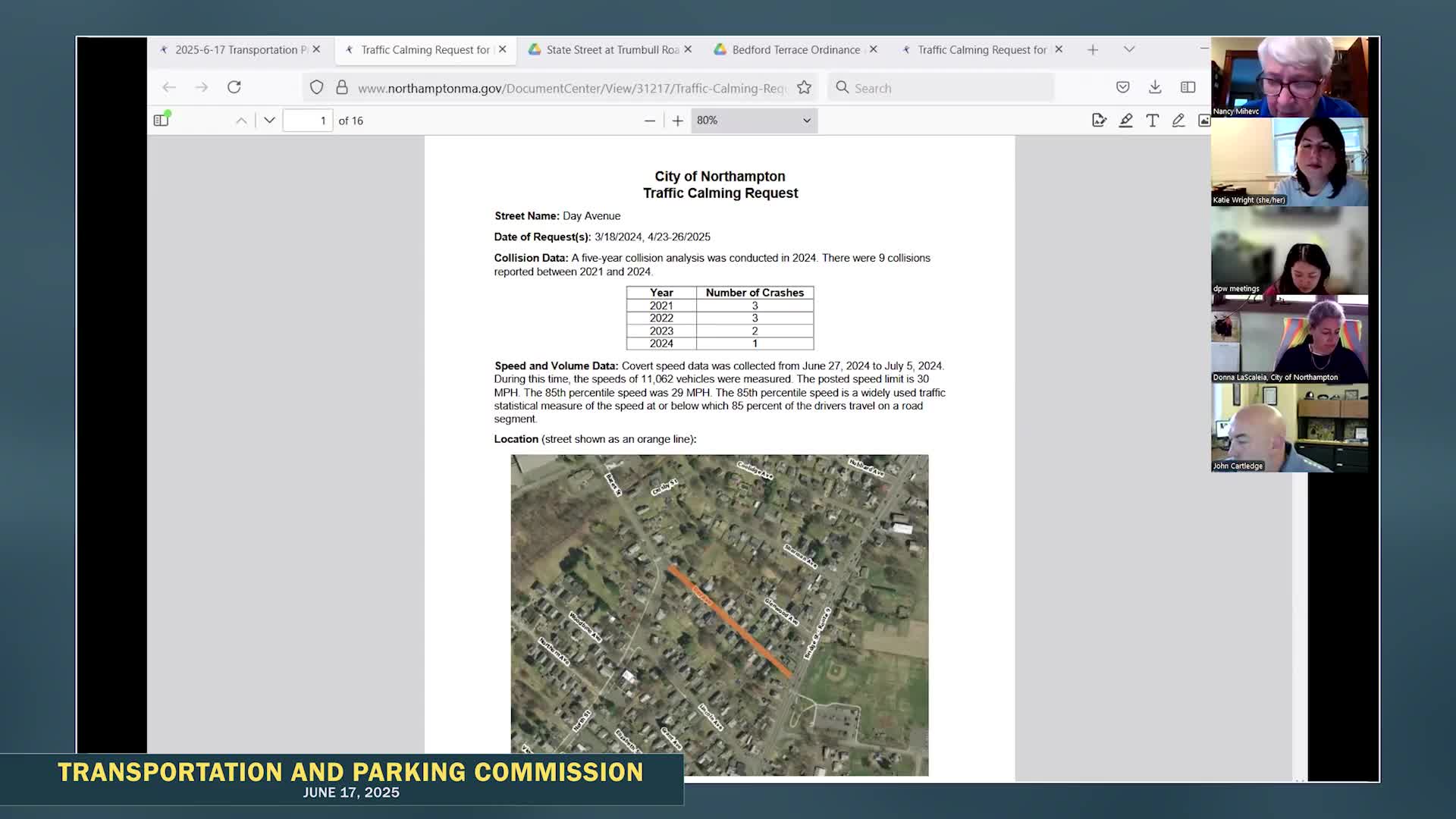1456x819 pixels.
Task: Open the 80% zoom level dropdown
Action: 754,121
